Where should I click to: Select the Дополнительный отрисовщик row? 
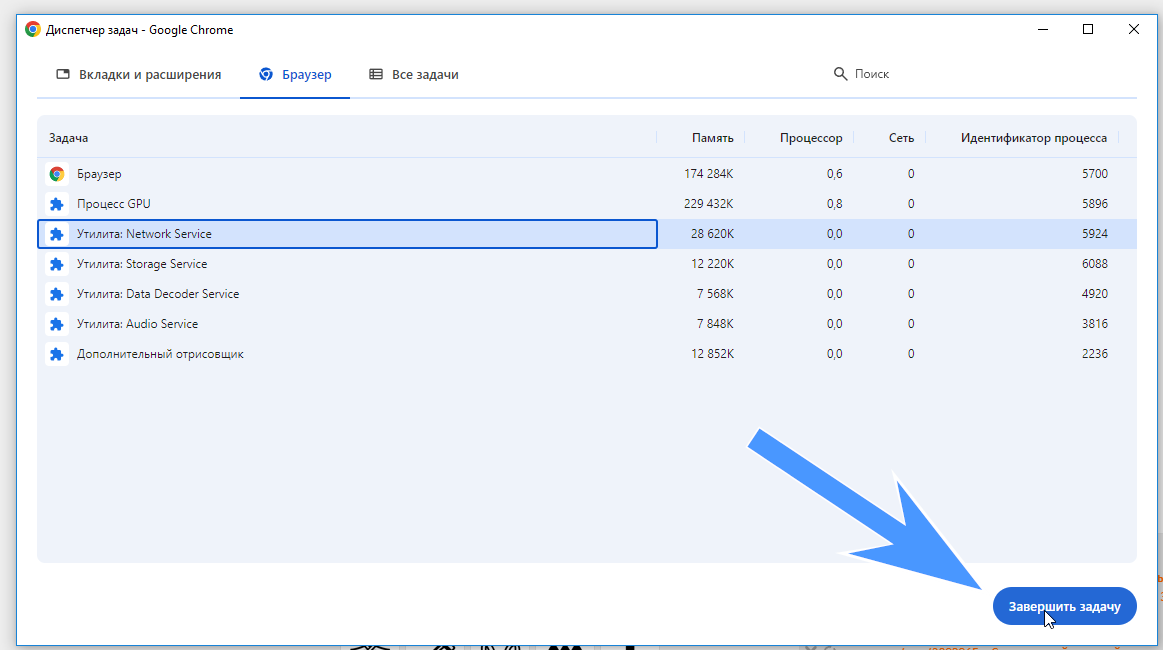(587, 354)
